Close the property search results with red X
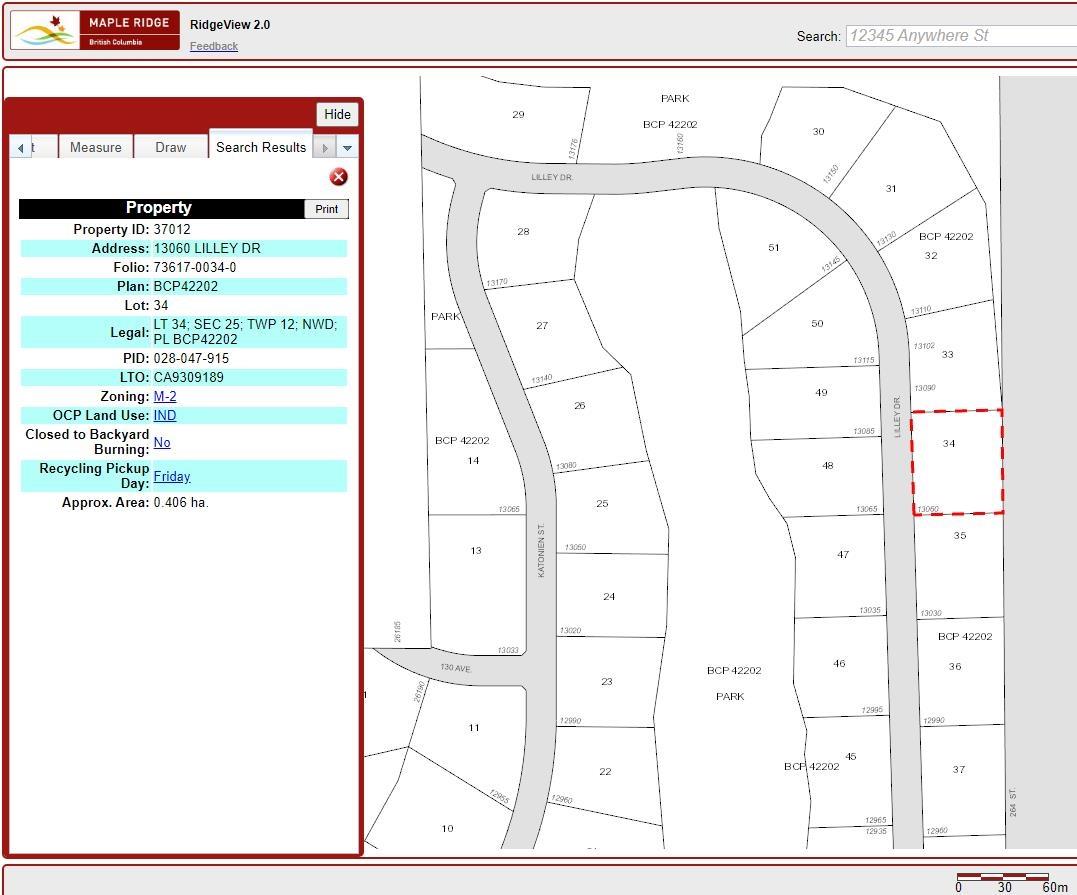The height and width of the screenshot is (895, 1077). tap(339, 177)
